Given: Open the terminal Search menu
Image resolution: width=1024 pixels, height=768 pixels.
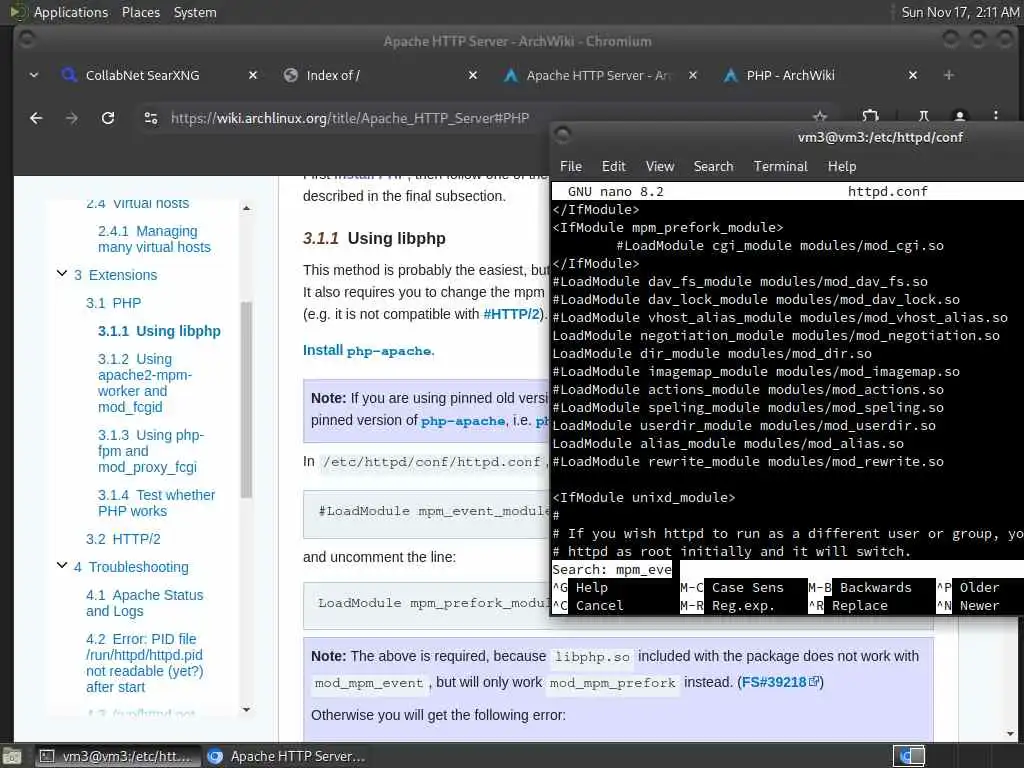Looking at the screenshot, I should coord(713,167).
